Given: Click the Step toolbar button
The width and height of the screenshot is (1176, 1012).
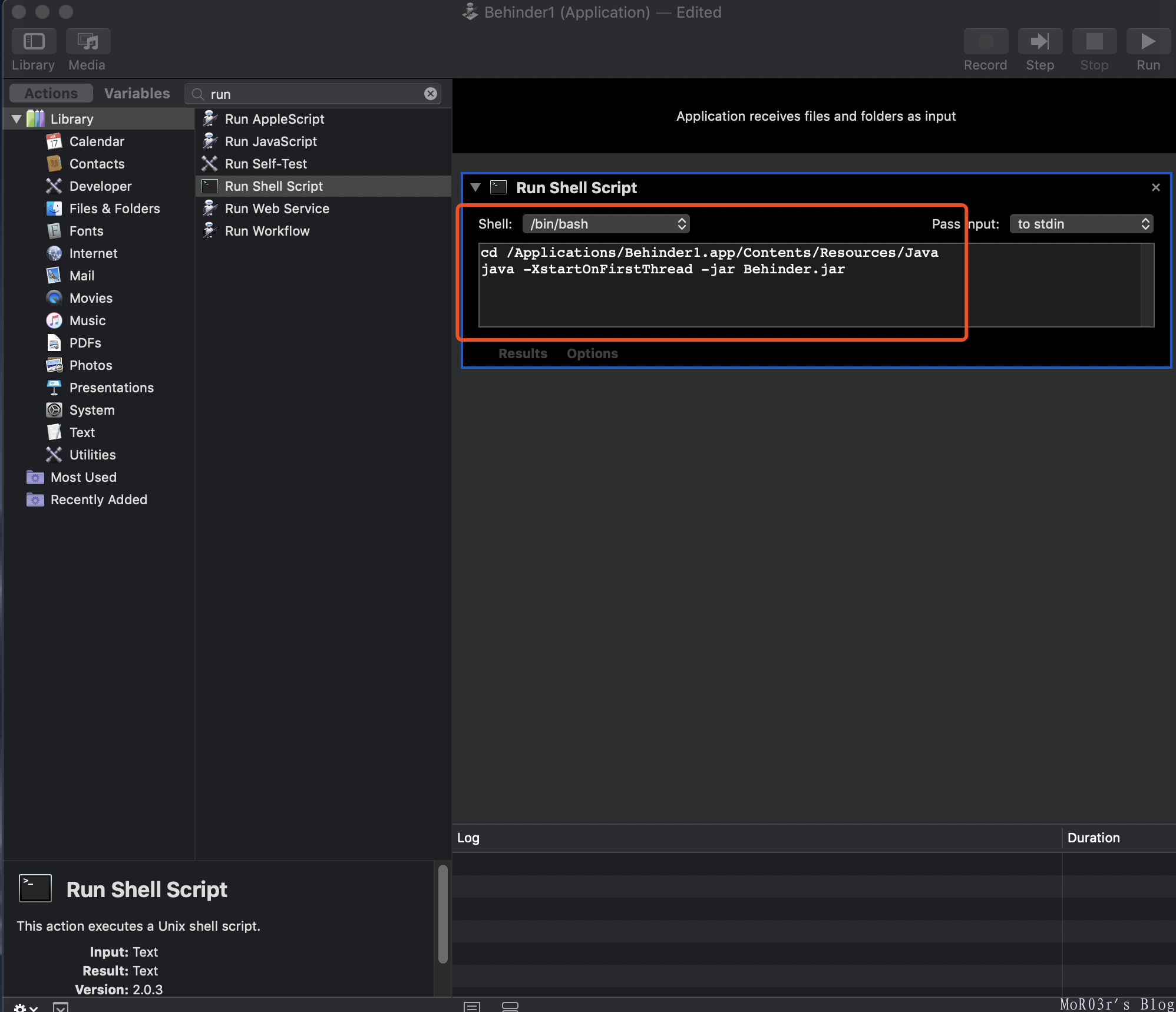Looking at the screenshot, I should (1040, 41).
